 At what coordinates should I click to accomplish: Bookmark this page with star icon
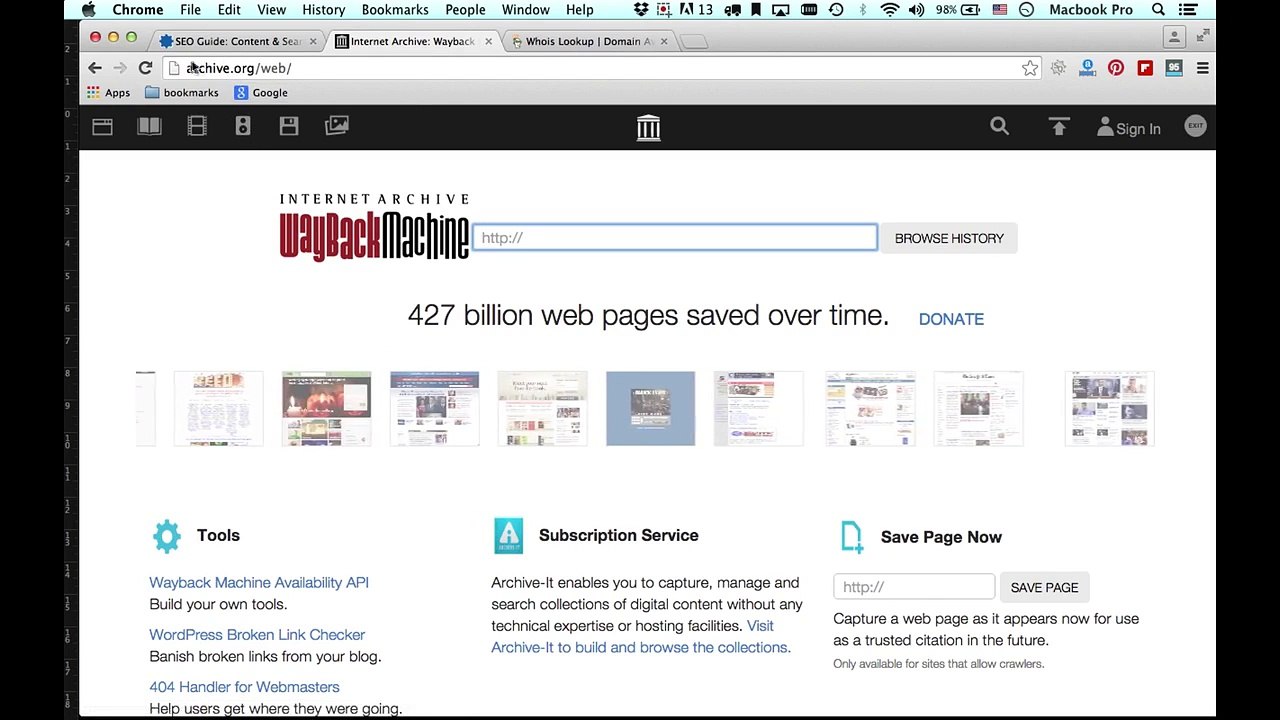pyautogui.click(x=1030, y=68)
